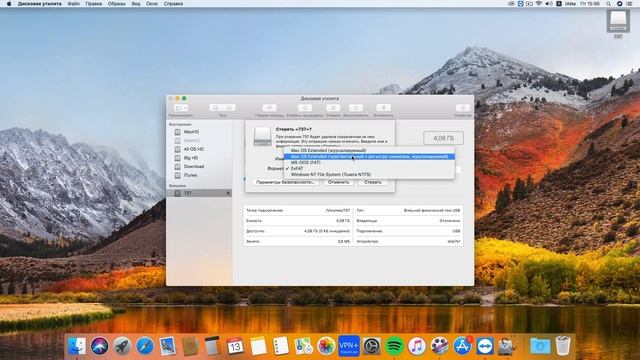Open Security Options button in erase dialog
The width and height of the screenshot is (640, 360).
[285, 182]
